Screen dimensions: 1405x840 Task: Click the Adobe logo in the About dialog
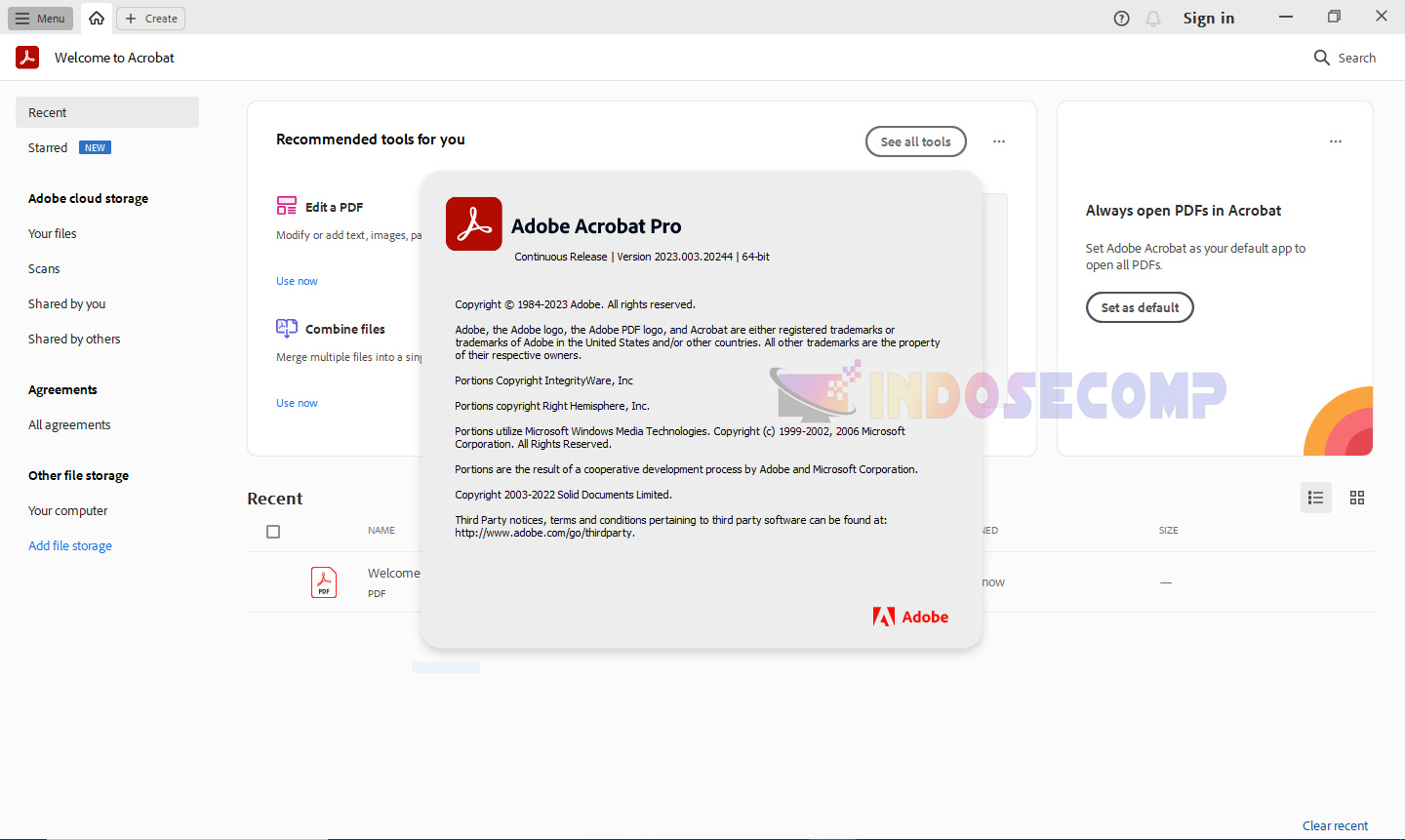(910, 617)
